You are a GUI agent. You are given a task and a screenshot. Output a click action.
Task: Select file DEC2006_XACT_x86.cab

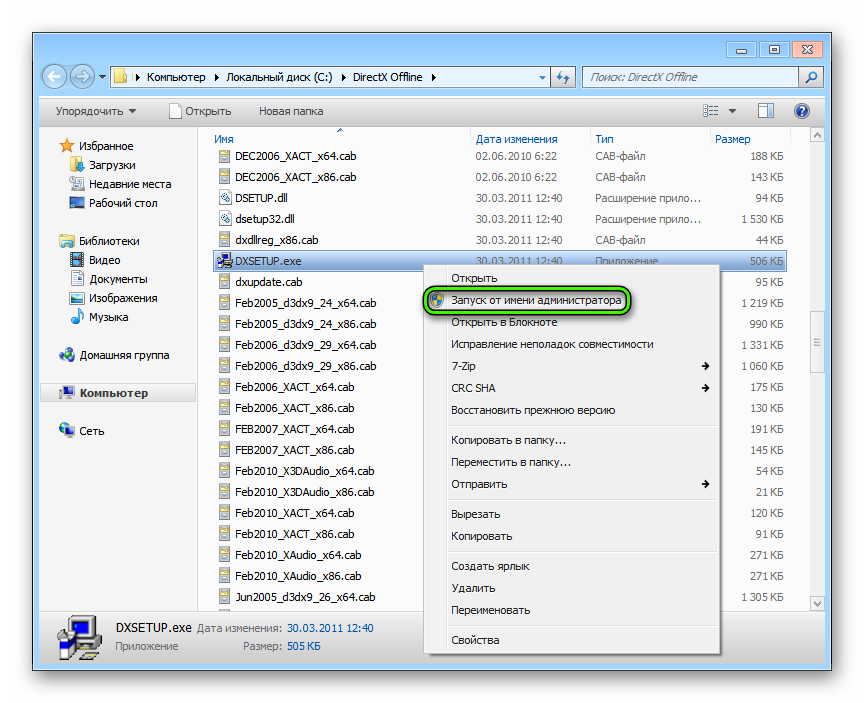click(295, 177)
